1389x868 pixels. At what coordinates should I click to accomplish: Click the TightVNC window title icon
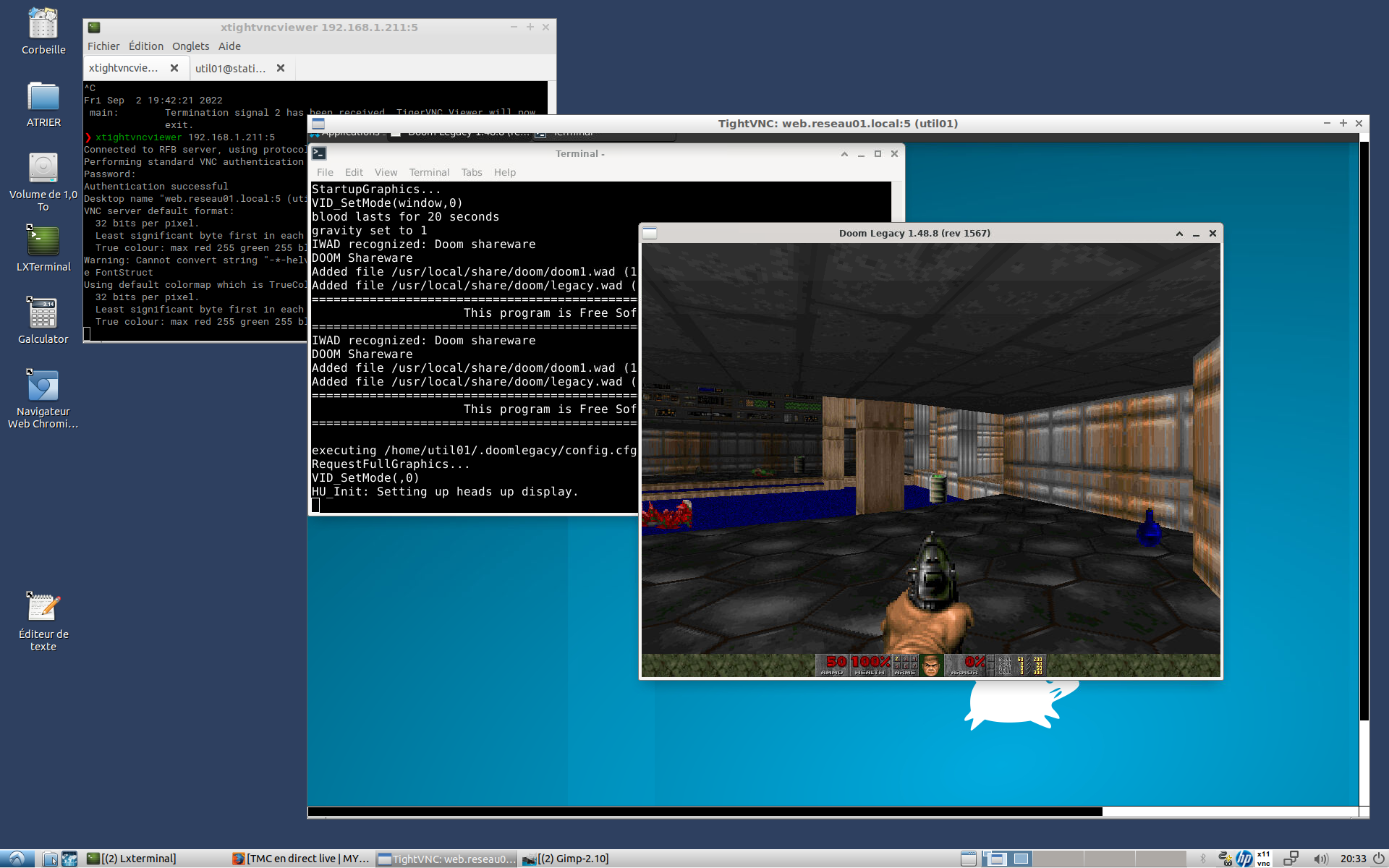coord(318,124)
